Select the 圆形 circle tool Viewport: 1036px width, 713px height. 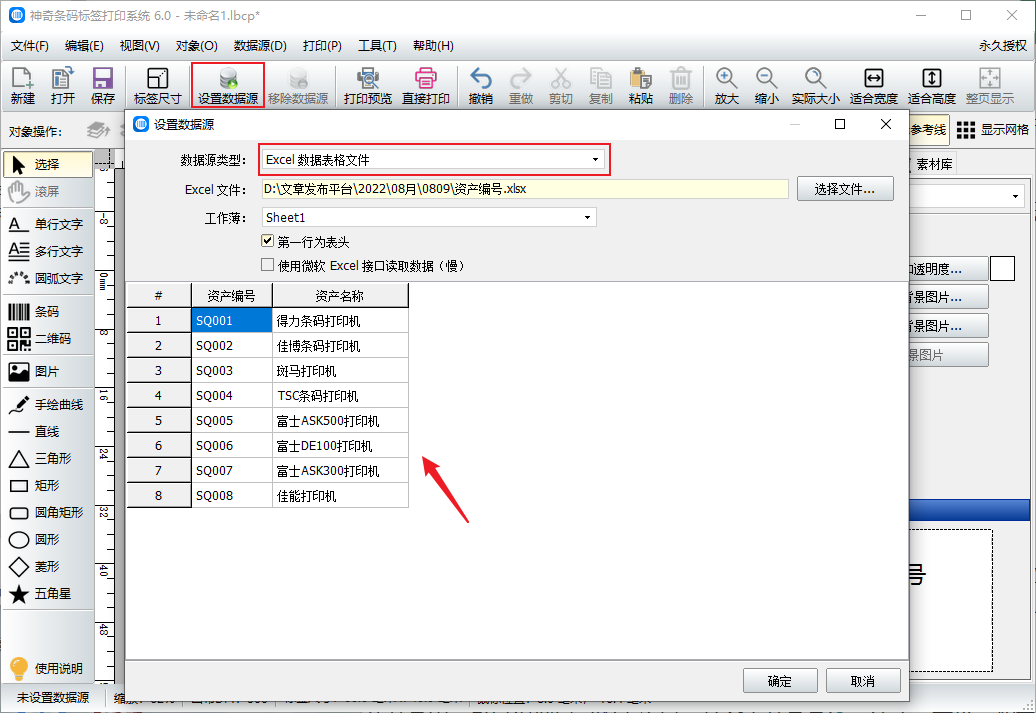[48, 540]
